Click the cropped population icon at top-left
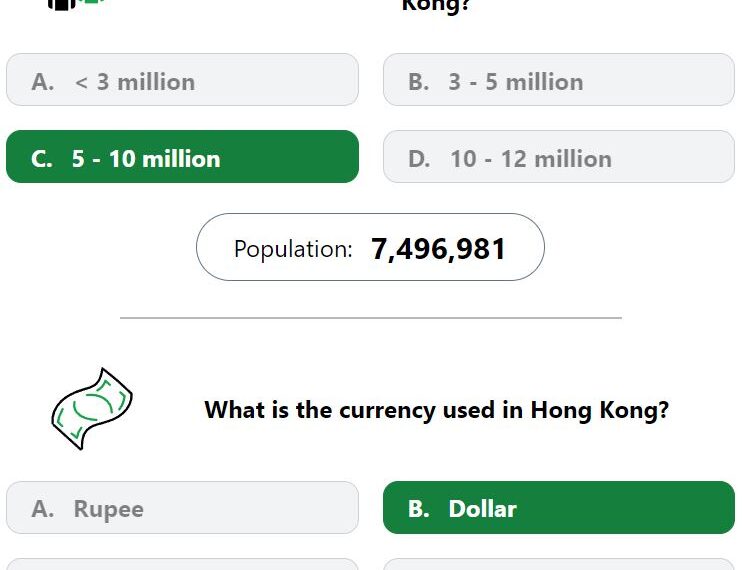This screenshot has width=742, height=570. click(x=76, y=5)
